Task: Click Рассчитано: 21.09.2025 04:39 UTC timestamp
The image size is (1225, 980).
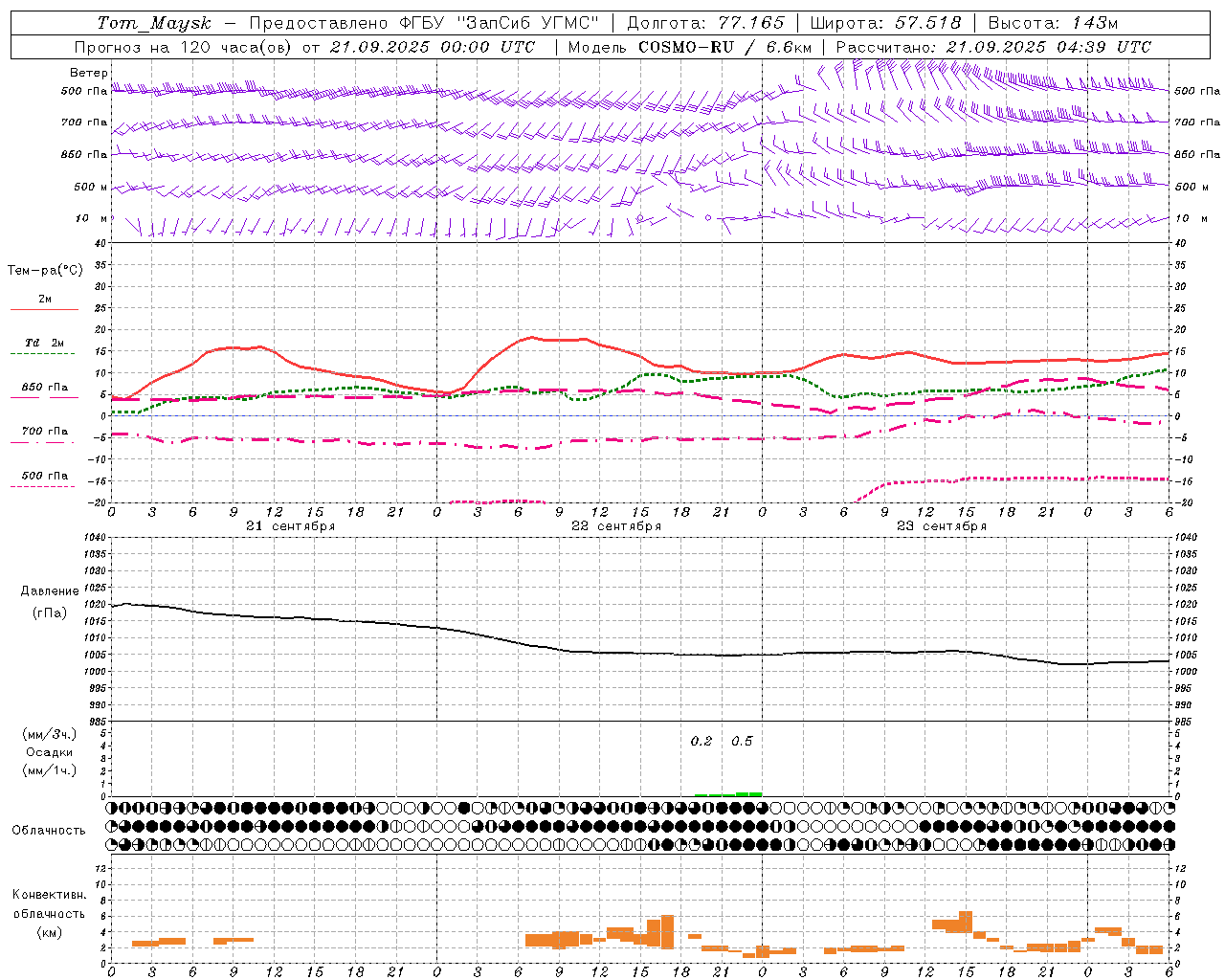Action: 993,47
